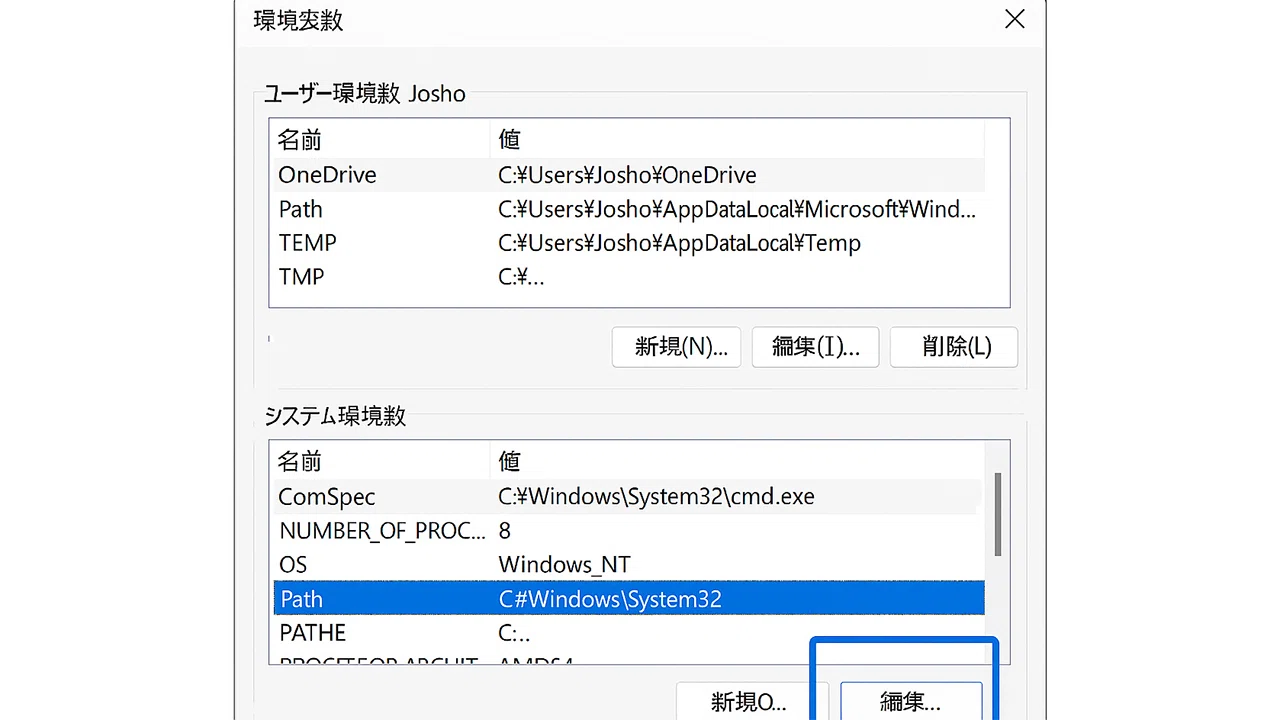The image size is (1280, 720).
Task: Click the 新規(N)... button for user variables
Action: click(x=677, y=347)
